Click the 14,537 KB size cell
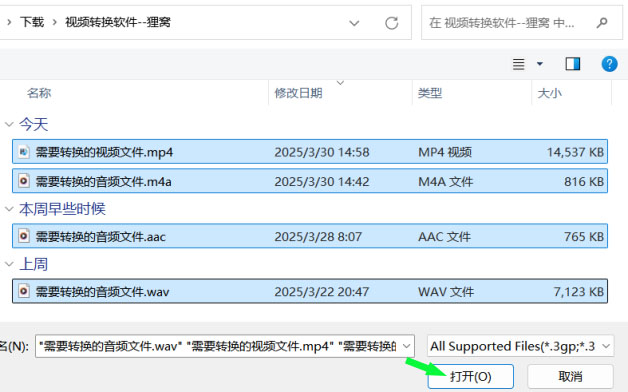Viewport: 628px width, 392px height. coord(576,152)
